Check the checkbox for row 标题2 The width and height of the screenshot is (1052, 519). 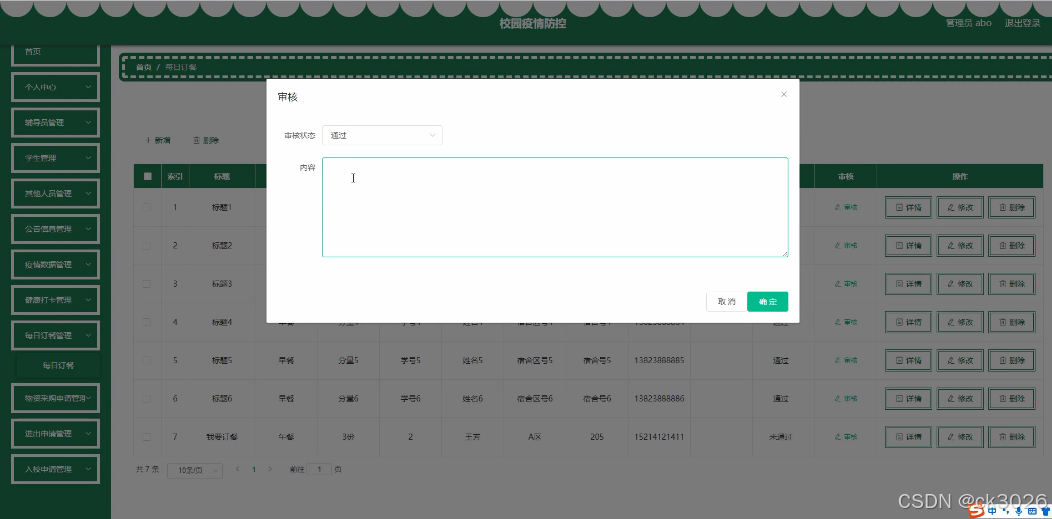pyautogui.click(x=147, y=245)
